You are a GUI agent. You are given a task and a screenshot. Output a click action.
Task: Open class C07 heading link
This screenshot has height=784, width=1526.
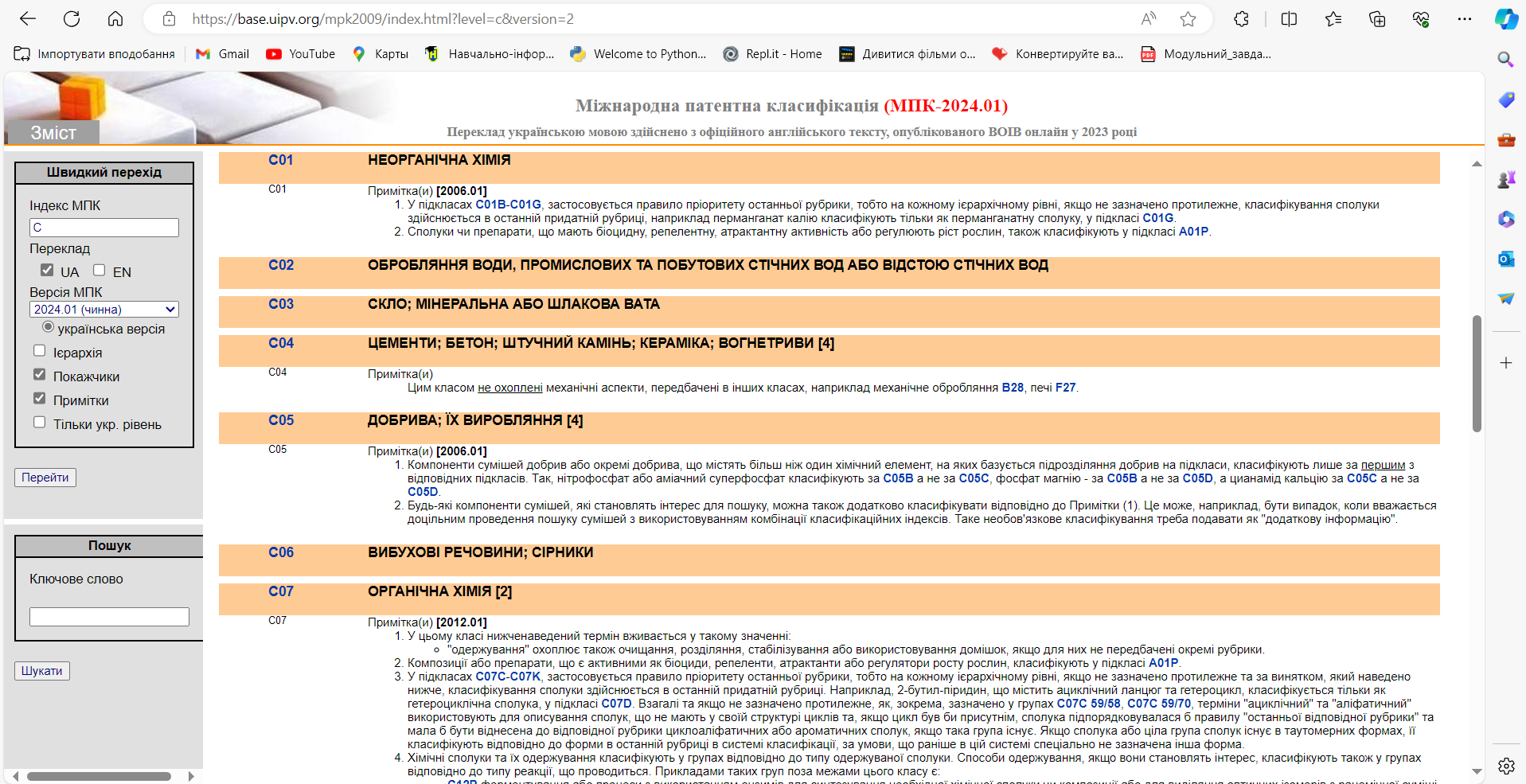click(x=281, y=591)
